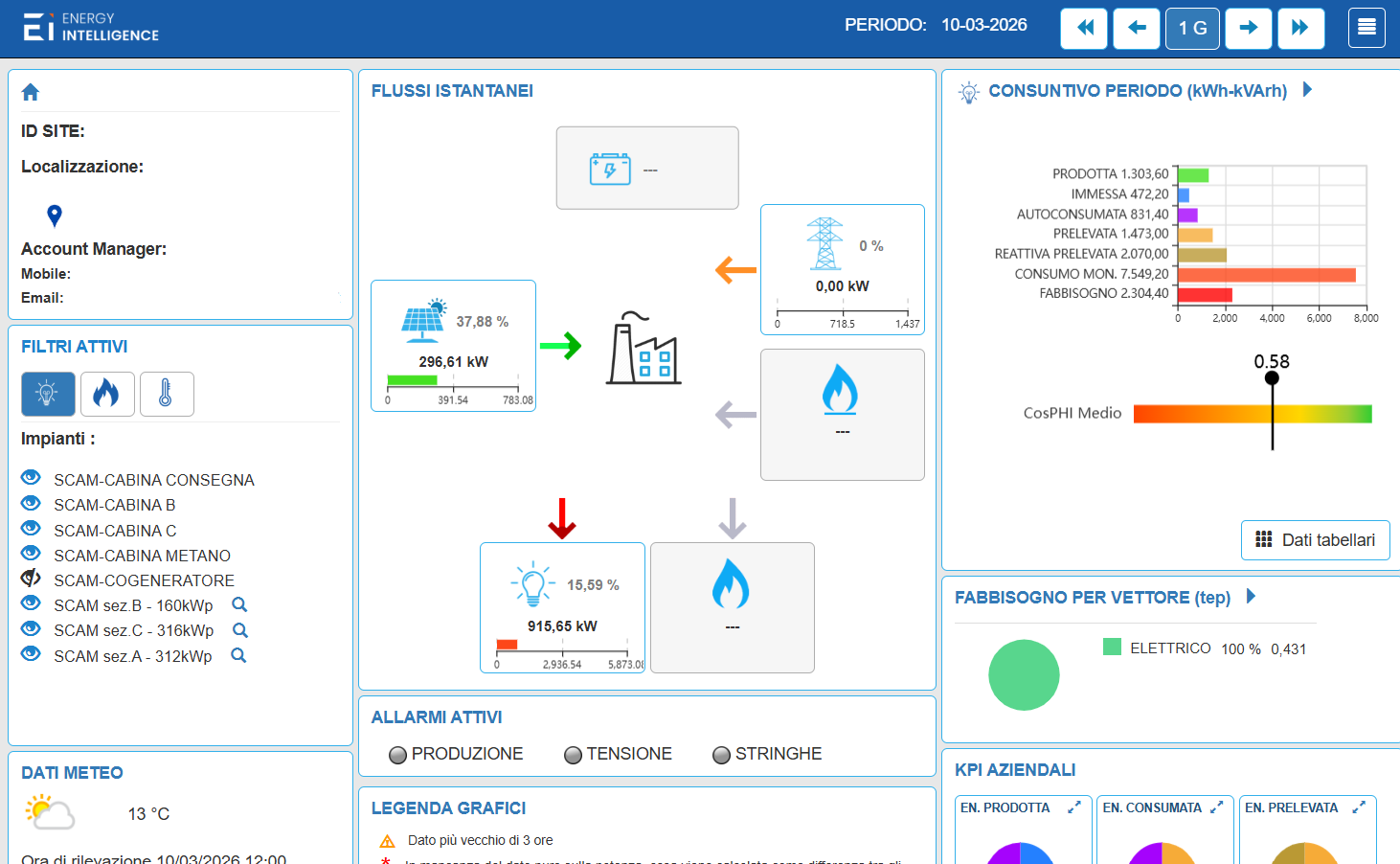
Task: Go to previous period with left arrow
Action: point(1137,28)
